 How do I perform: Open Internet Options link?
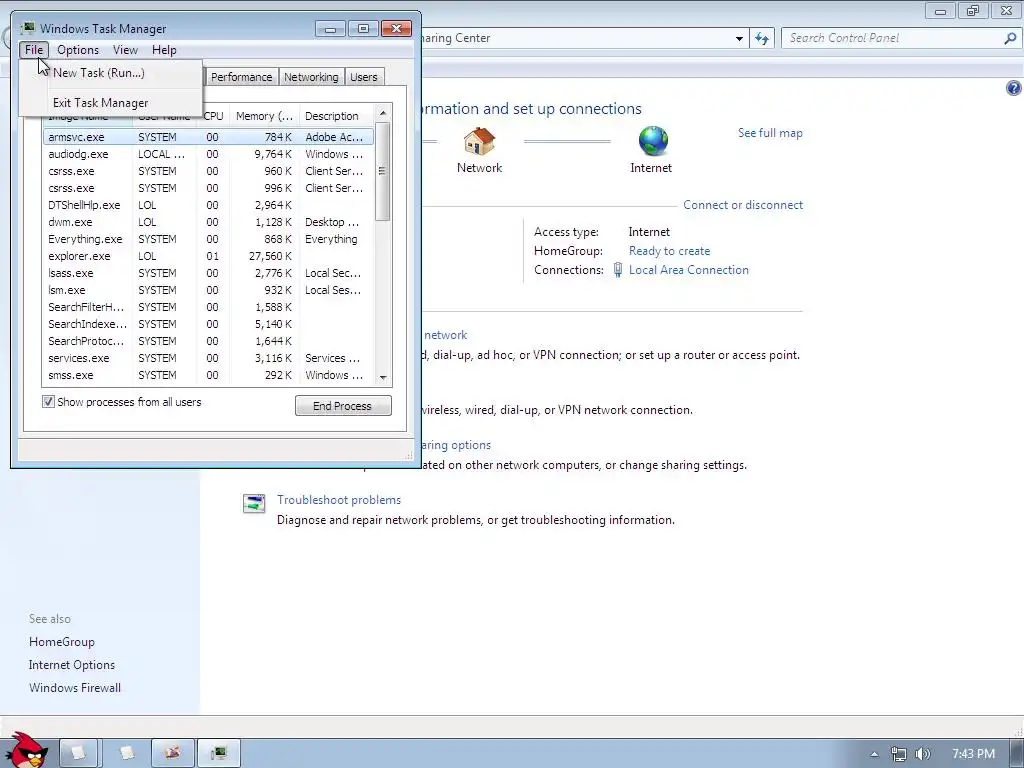click(x=72, y=665)
